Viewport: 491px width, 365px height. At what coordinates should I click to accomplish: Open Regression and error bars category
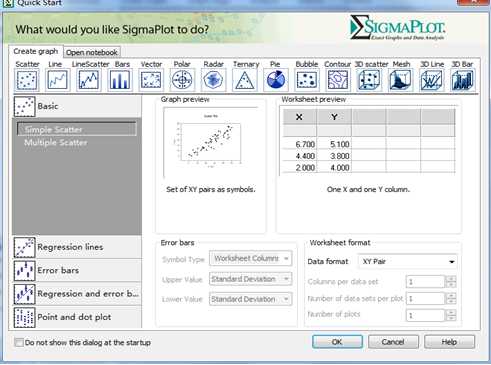tap(77, 294)
